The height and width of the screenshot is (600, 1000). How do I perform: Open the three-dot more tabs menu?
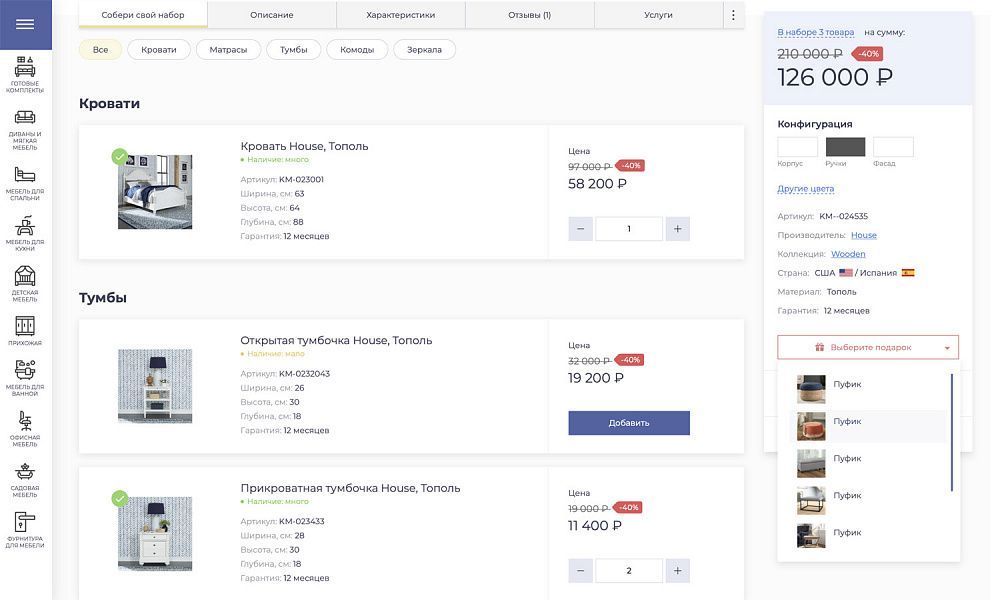733,15
